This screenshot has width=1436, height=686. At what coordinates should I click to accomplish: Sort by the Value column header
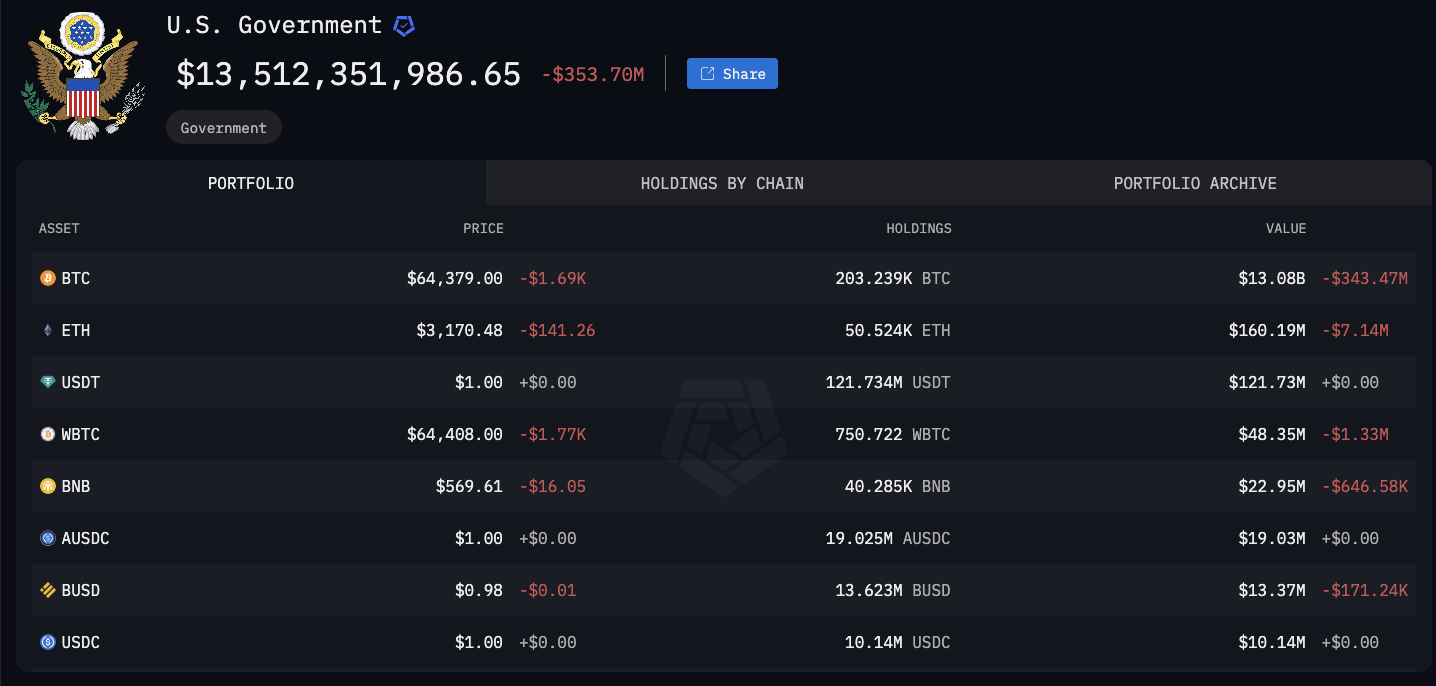(x=1286, y=228)
